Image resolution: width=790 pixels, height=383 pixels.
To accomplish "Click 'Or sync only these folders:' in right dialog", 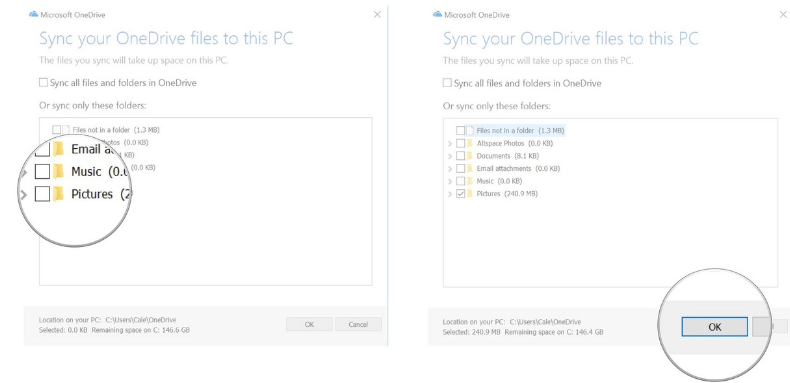I will (496, 106).
